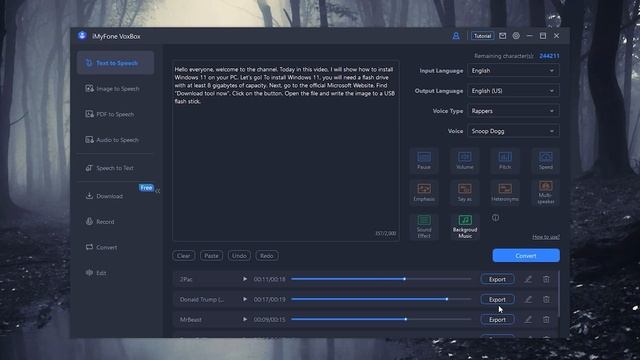Open the Pitch adjustment tool
The height and width of the screenshot is (360, 640).
pos(505,160)
